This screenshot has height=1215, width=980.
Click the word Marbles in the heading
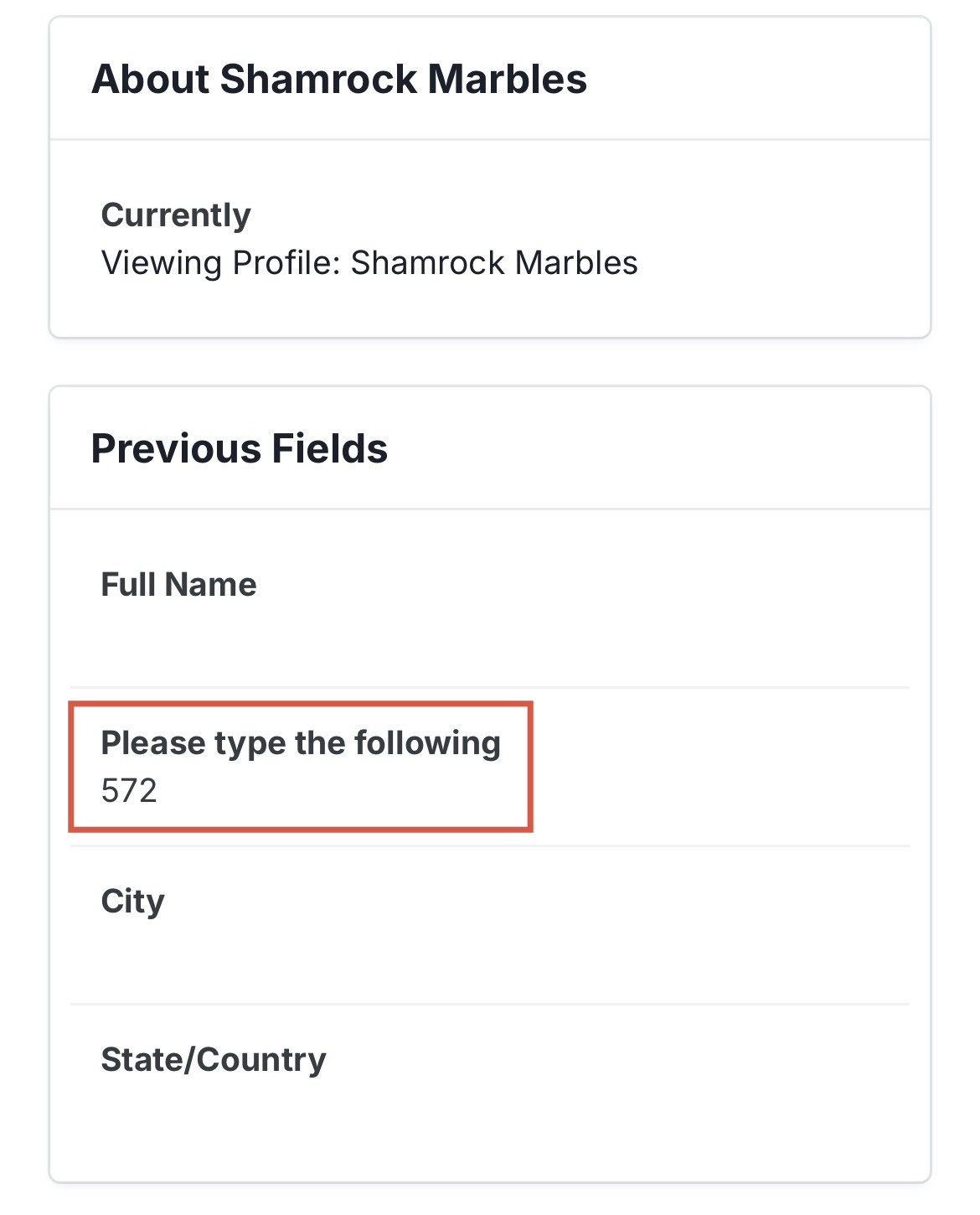507,80
